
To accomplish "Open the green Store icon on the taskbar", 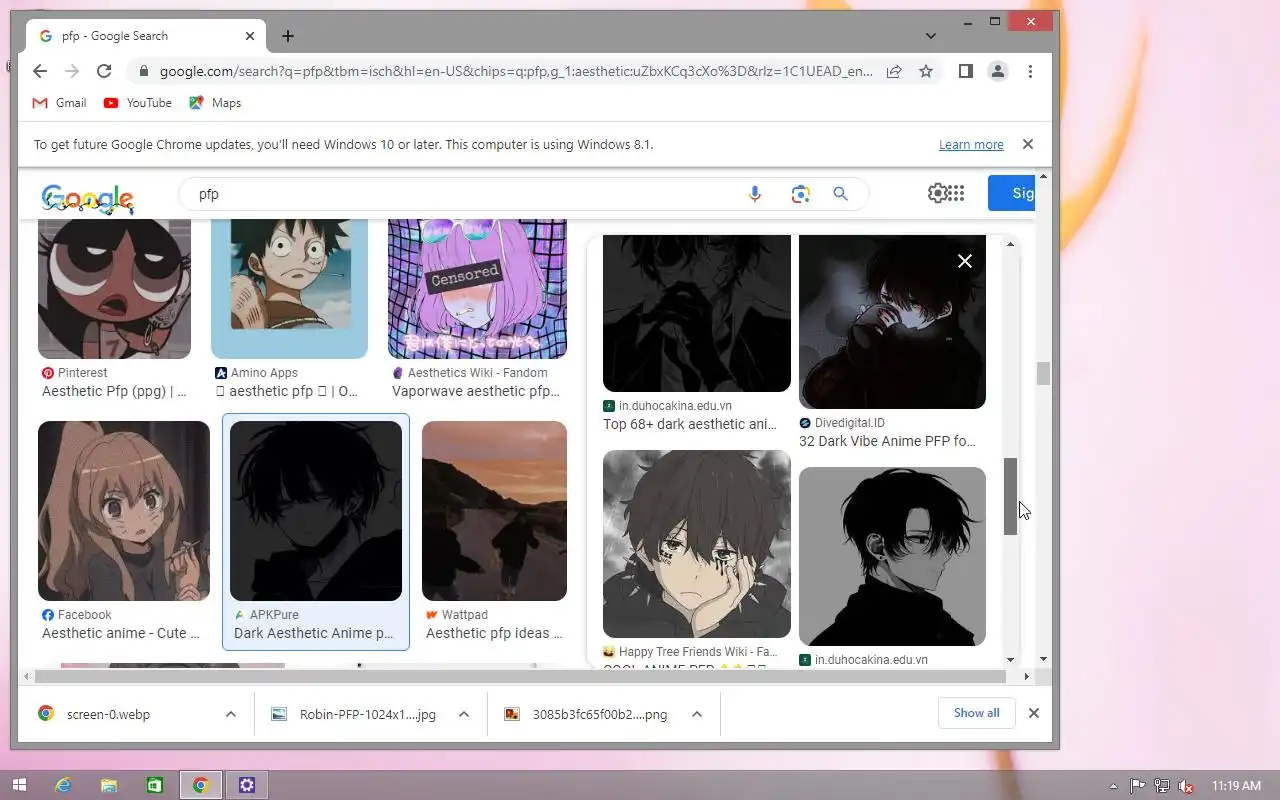I will coord(155,785).
